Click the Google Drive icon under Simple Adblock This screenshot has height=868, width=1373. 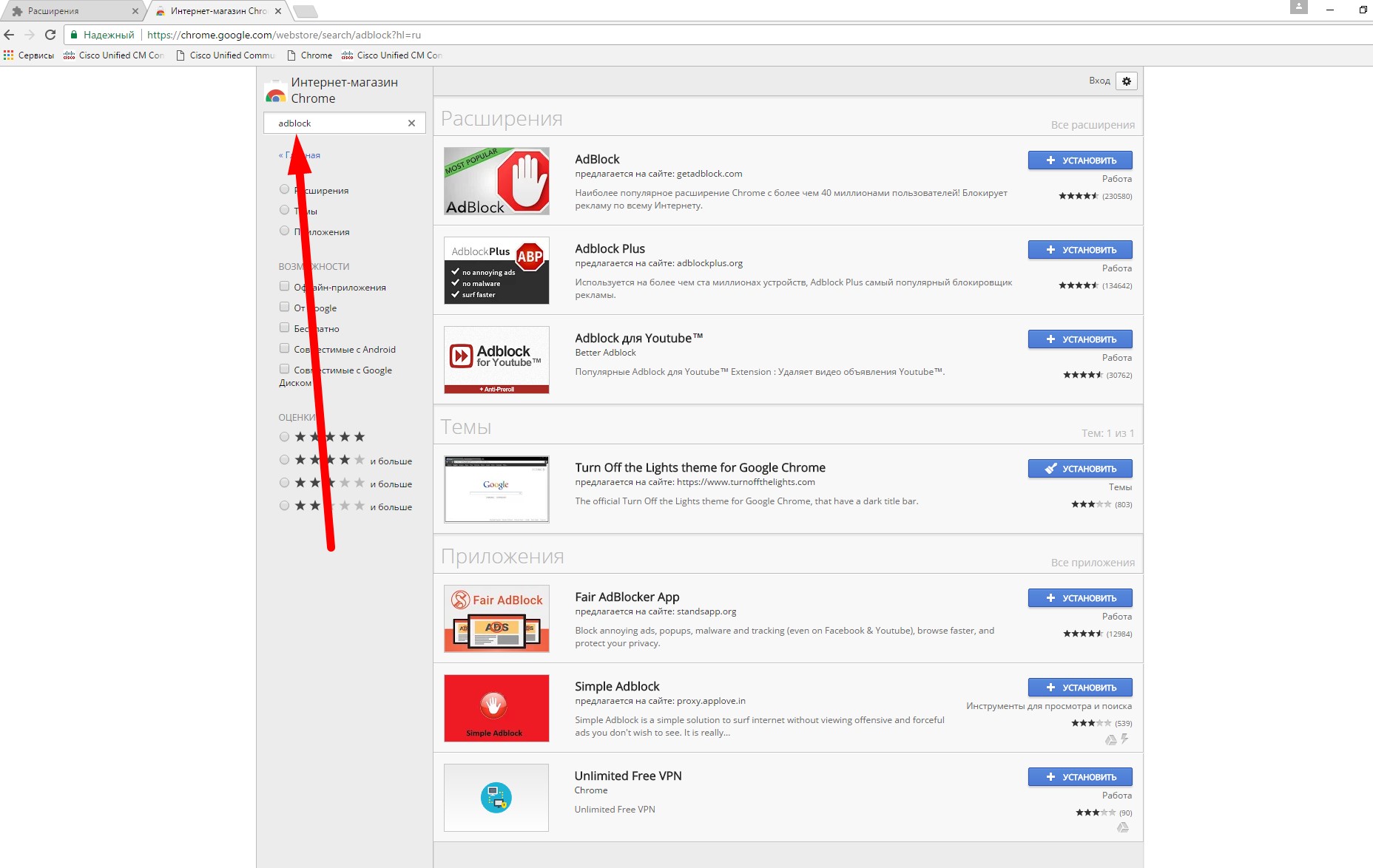(x=1110, y=739)
